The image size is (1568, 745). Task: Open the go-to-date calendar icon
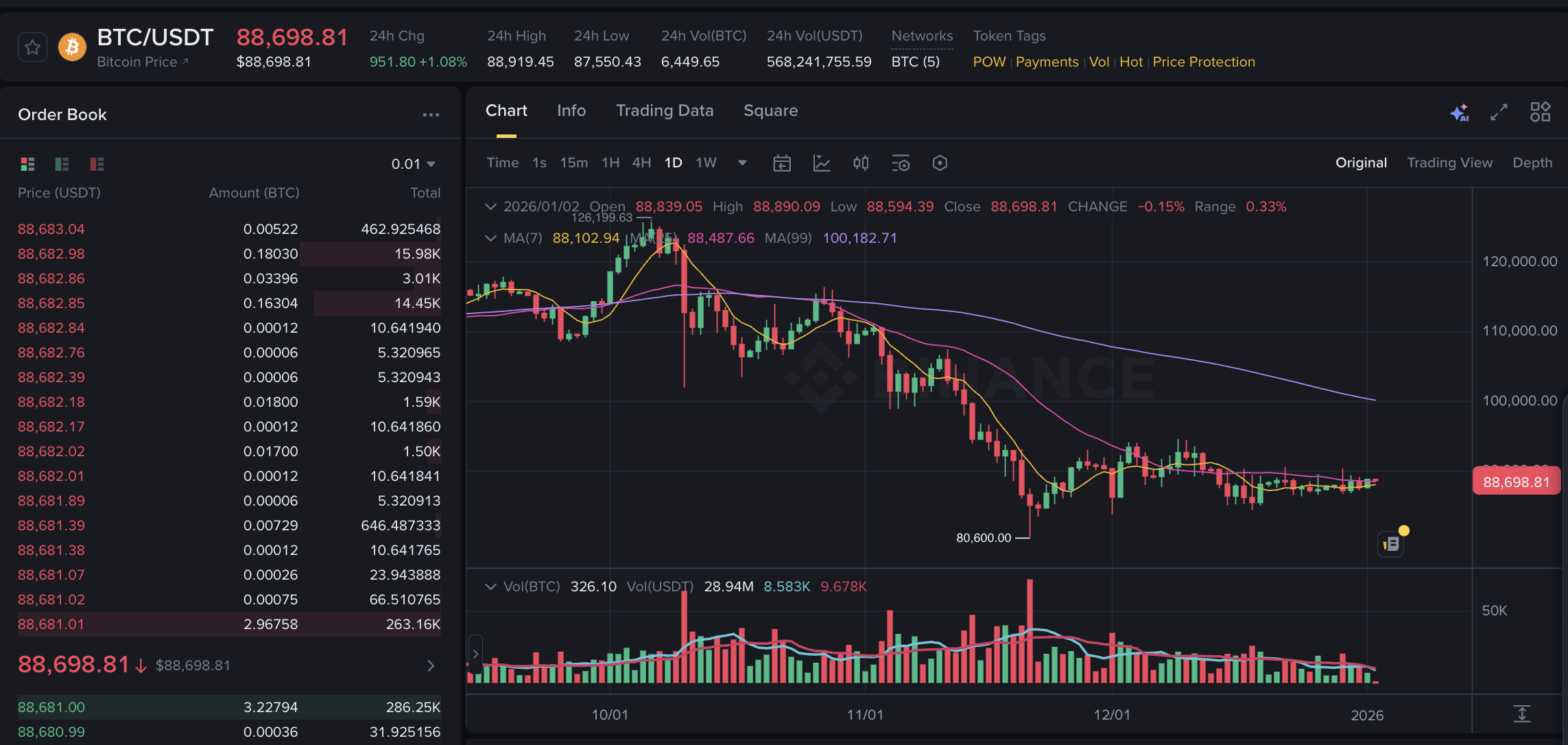pos(782,163)
